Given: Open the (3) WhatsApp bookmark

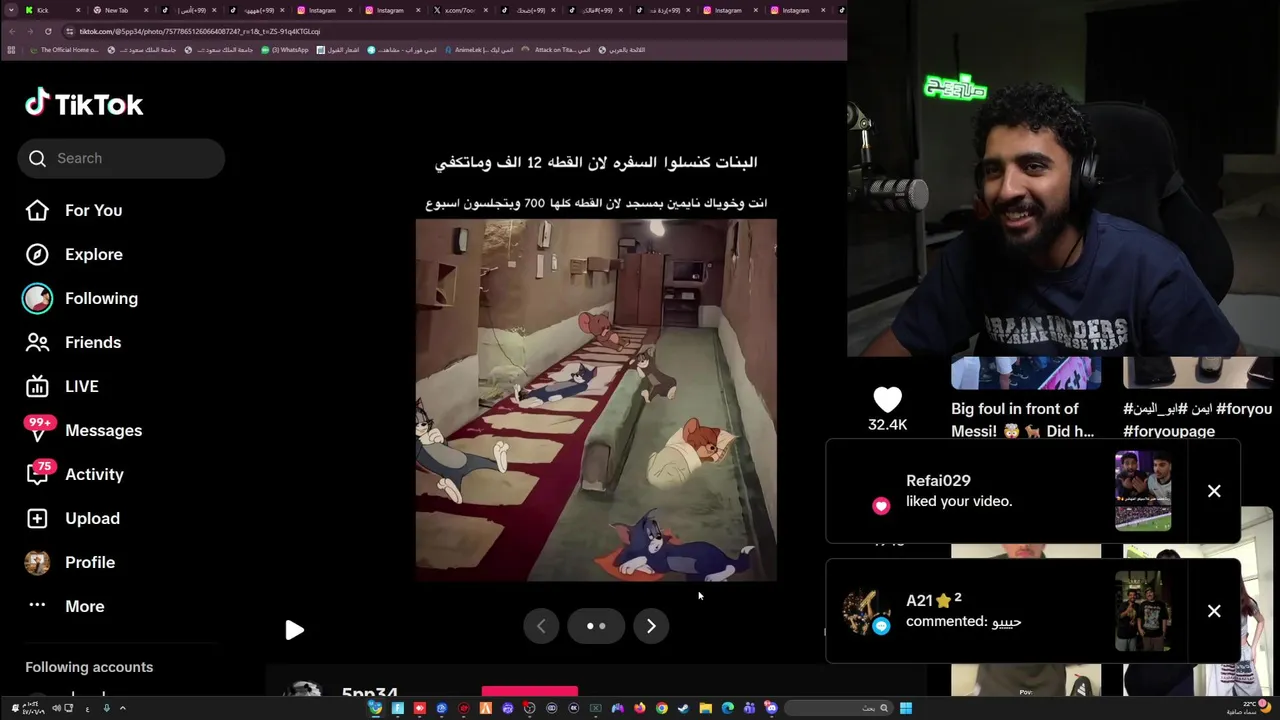Looking at the screenshot, I should tap(285, 50).
